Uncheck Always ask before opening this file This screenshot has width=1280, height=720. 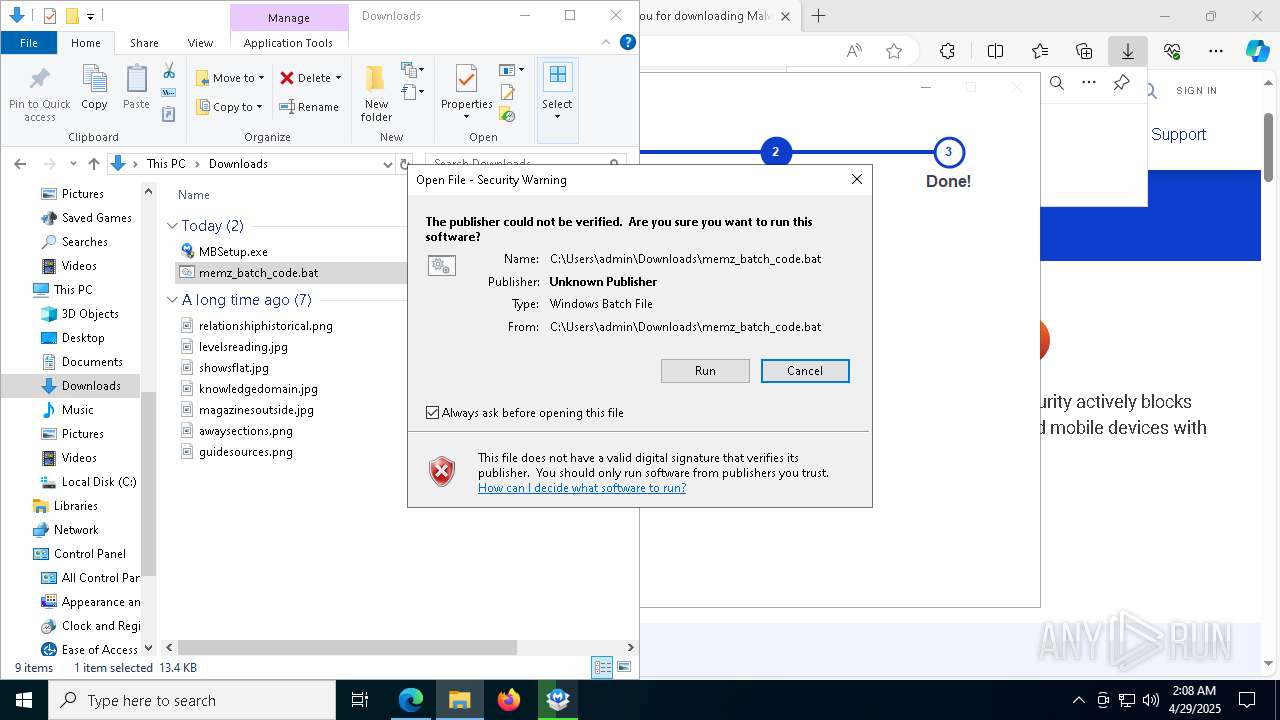(x=433, y=413)
